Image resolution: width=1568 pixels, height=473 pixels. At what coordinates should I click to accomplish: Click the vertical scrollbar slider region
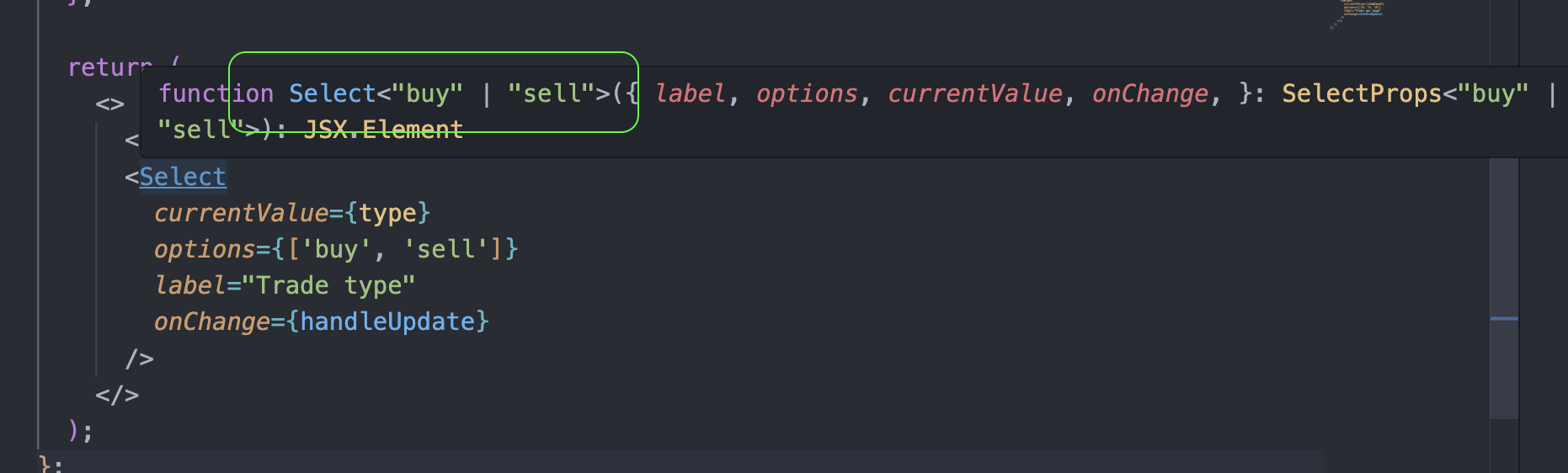tap(1503, 286)
